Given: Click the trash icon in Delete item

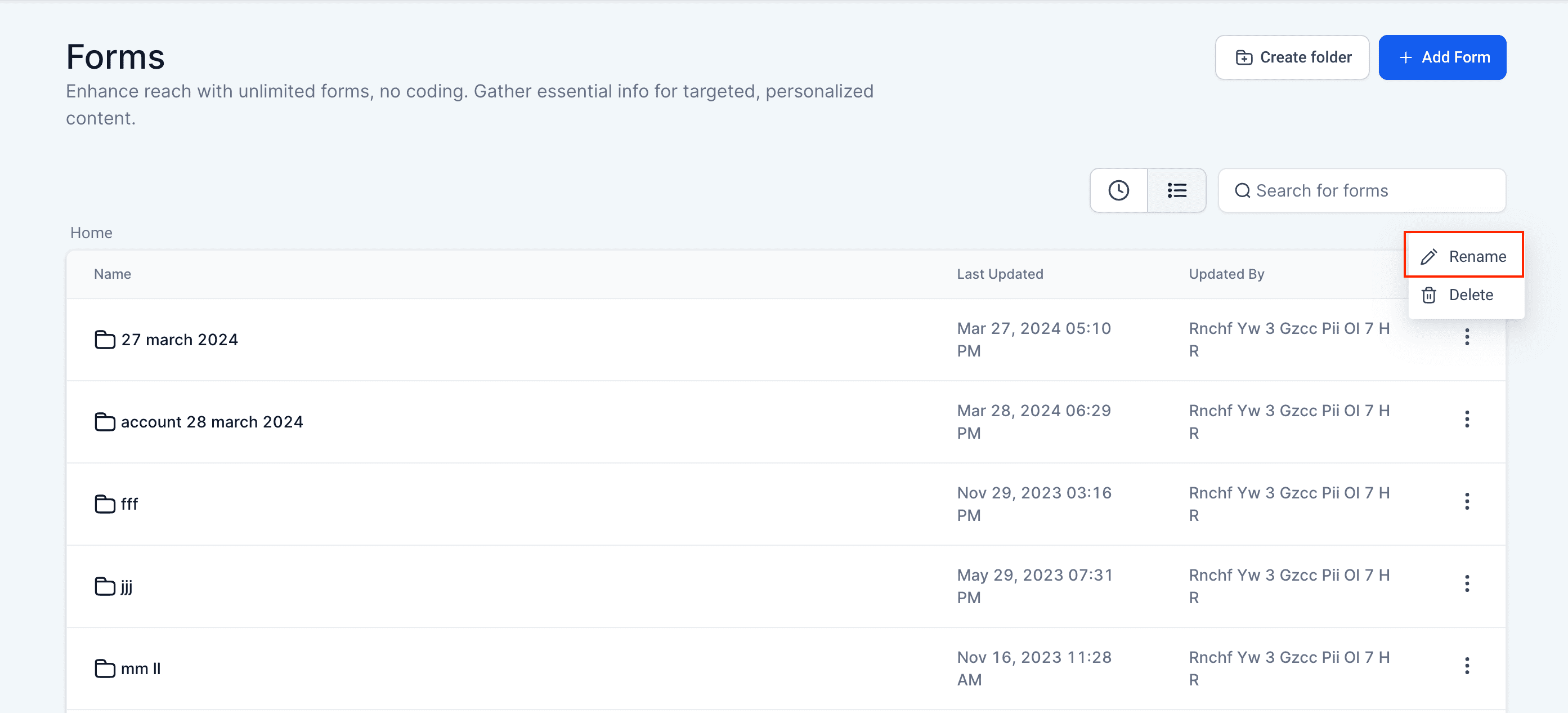Looking at the screenshot, I should click(1428, 295).
